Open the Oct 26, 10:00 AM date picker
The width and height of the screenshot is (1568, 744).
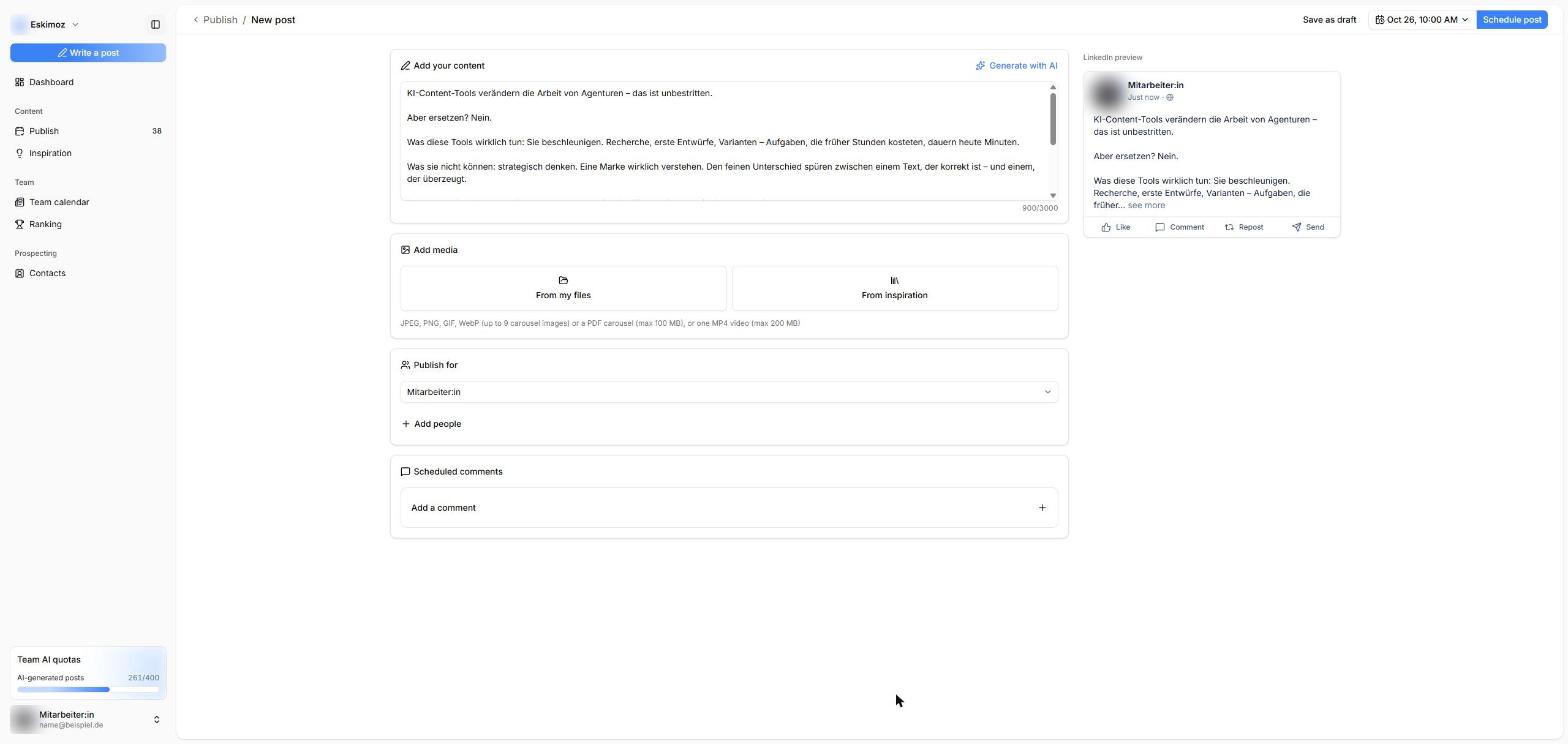[1421, 20]
